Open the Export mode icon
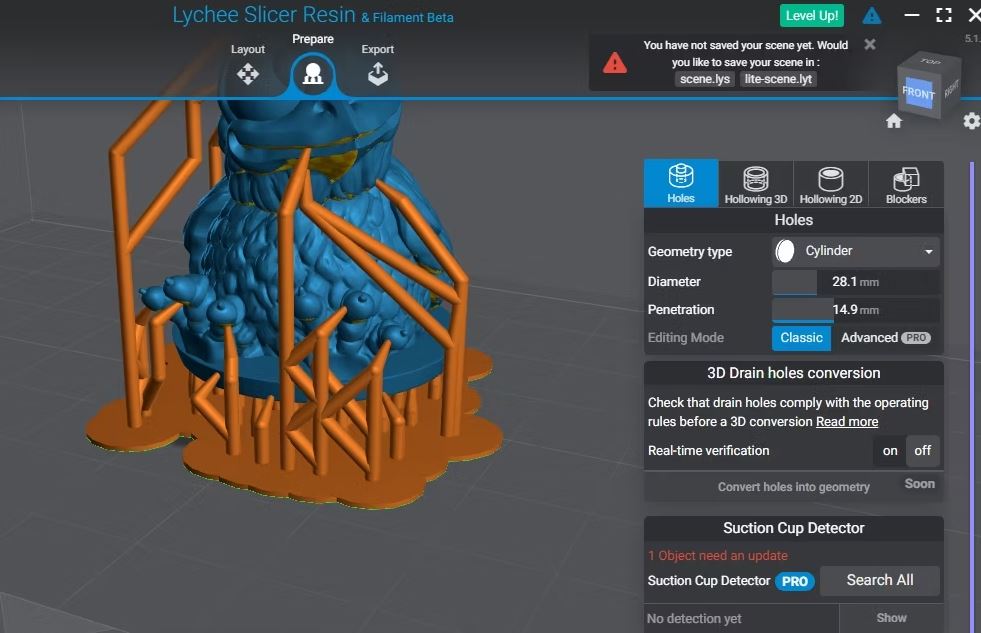 [377, 74]
